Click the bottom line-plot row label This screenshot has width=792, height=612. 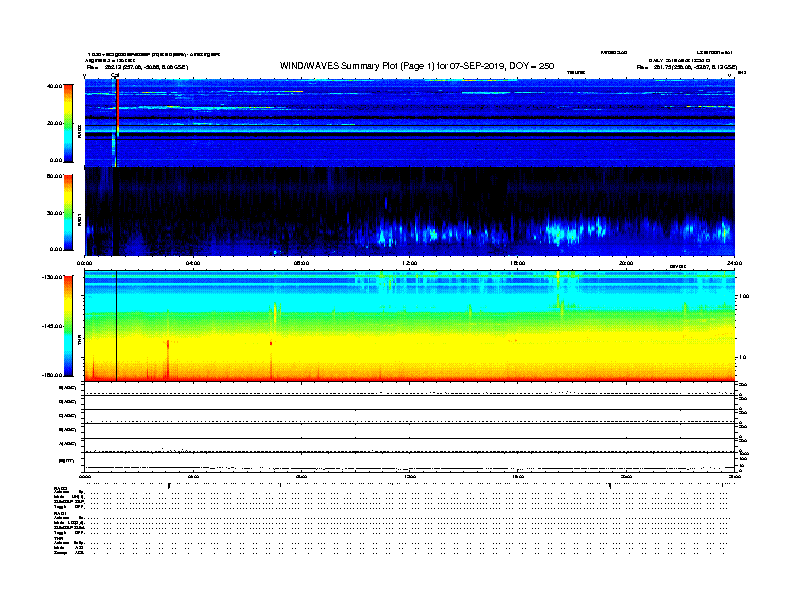[67, 461]
